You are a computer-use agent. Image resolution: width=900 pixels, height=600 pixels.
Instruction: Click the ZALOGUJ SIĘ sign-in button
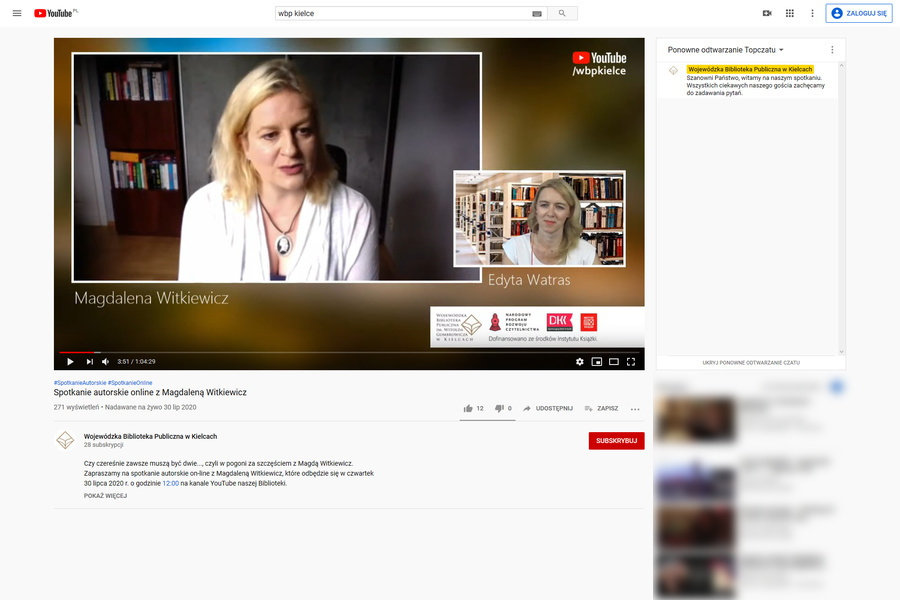click(859, 13)
